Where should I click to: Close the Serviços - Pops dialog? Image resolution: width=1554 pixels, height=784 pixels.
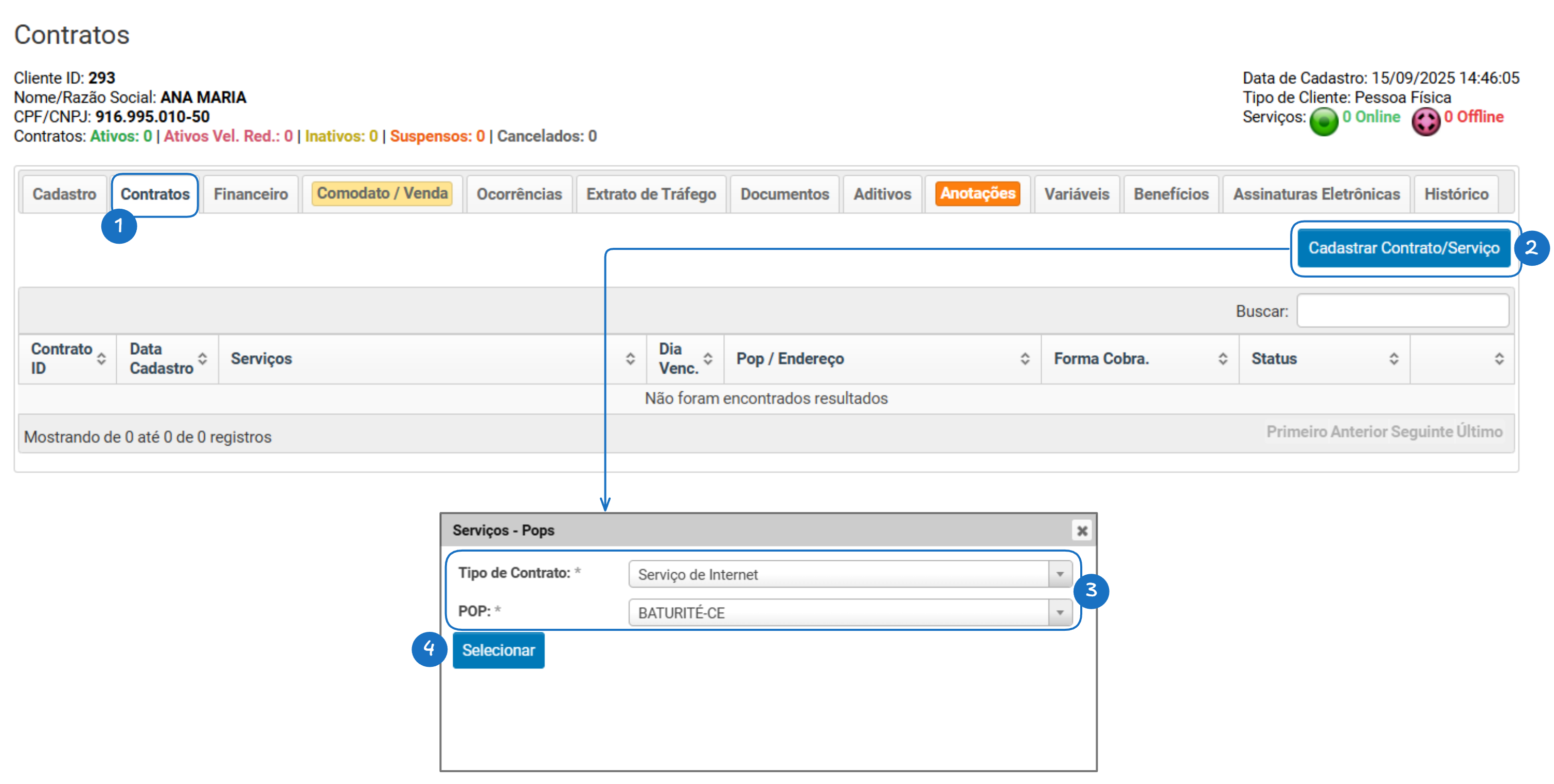[x=1082, y=531]
